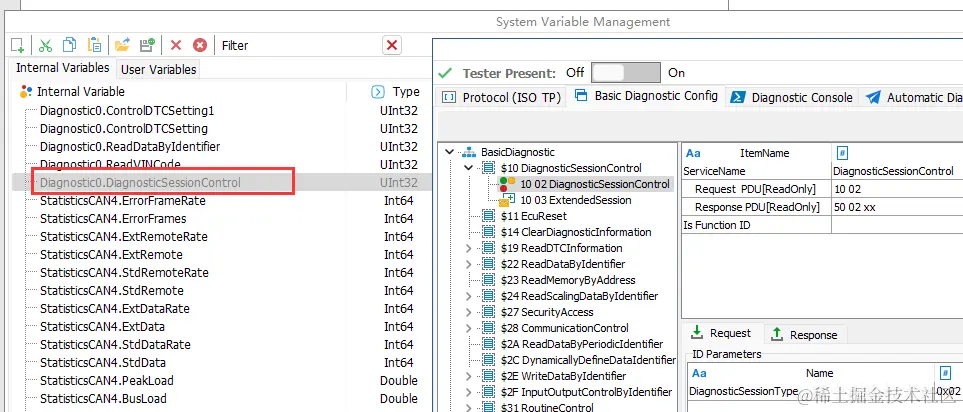Click the paste clipboard icon

coord(94,45)
